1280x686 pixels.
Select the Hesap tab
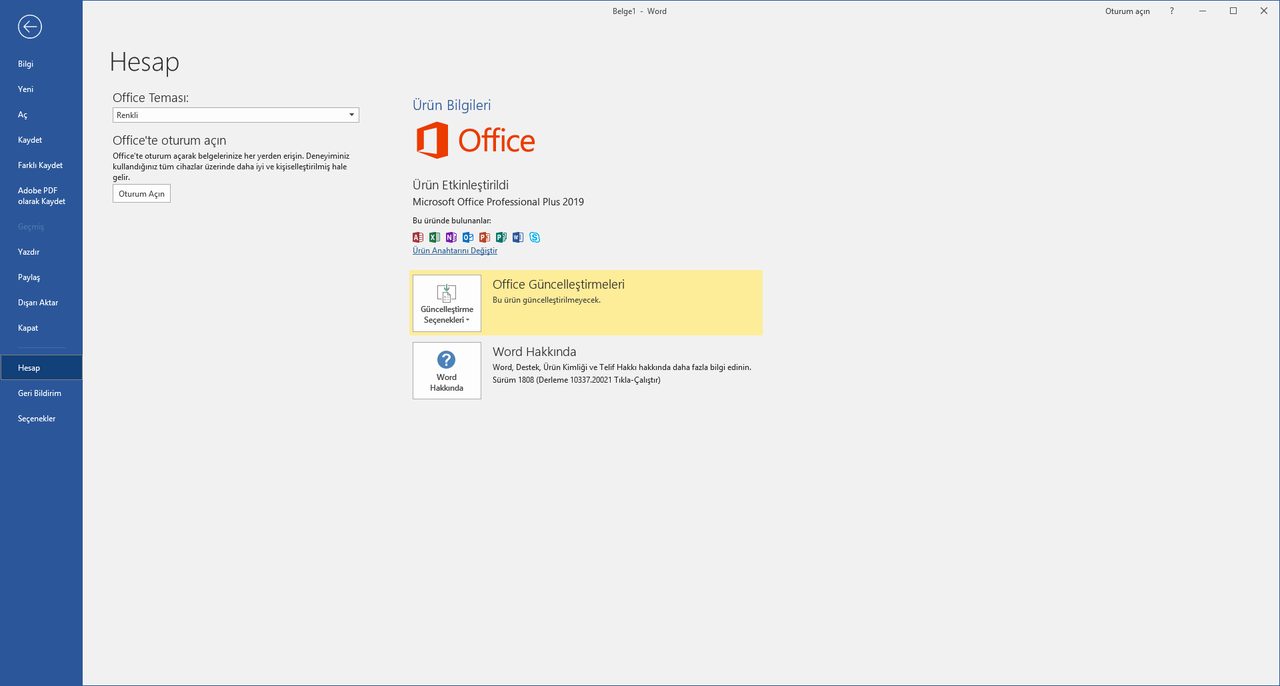(x=41, y=368)
